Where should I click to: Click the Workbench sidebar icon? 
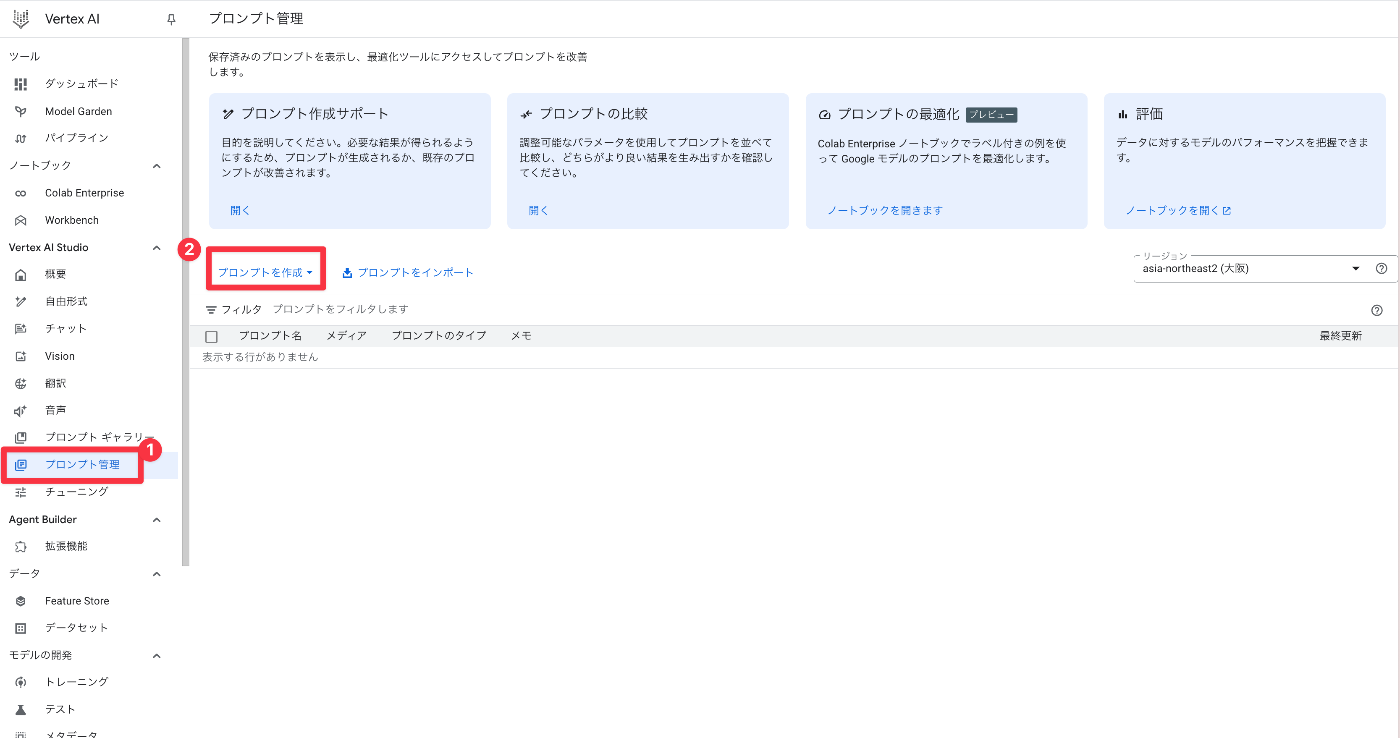(x=21, y=220)
